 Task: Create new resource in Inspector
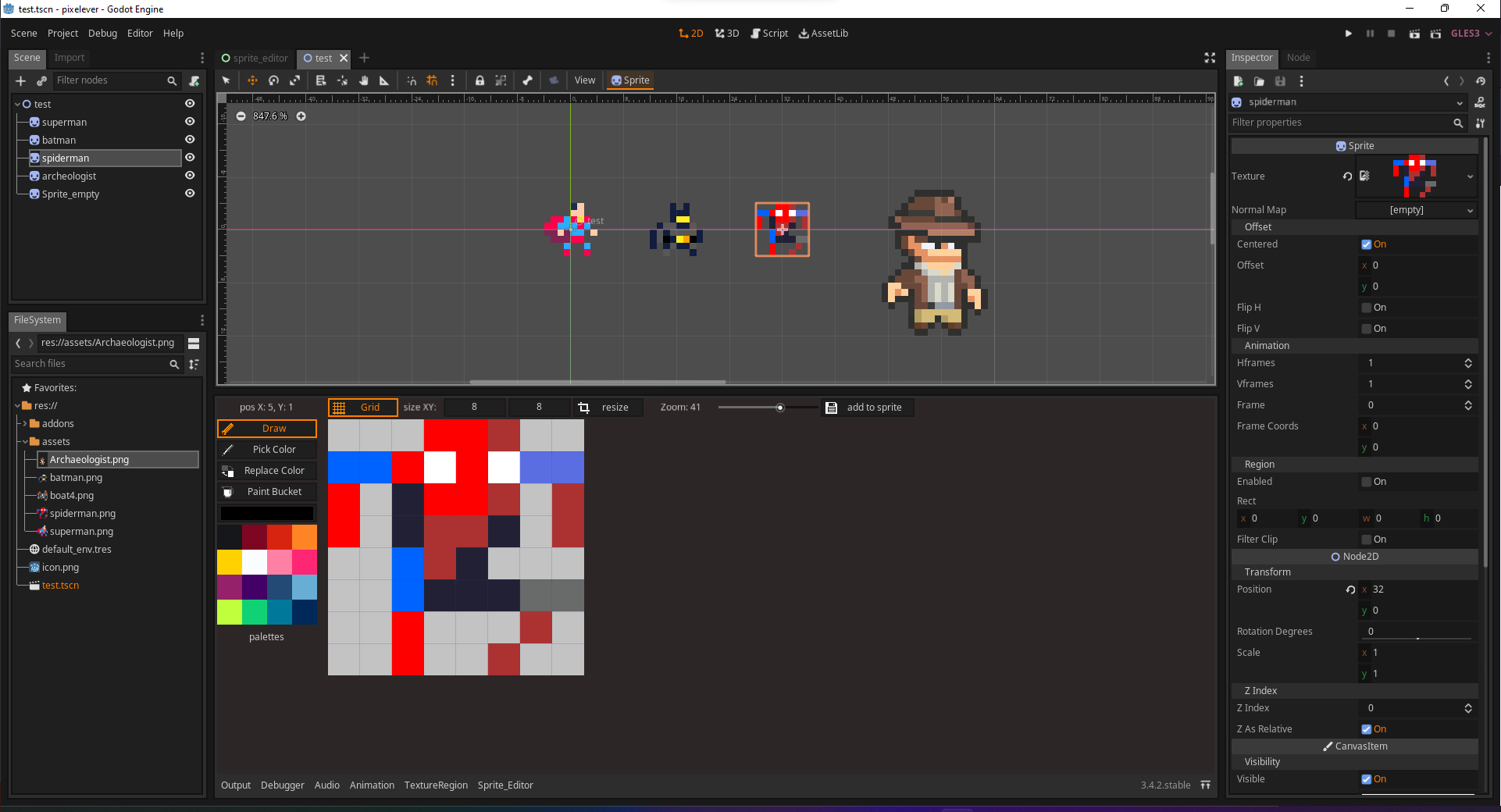1239,81
